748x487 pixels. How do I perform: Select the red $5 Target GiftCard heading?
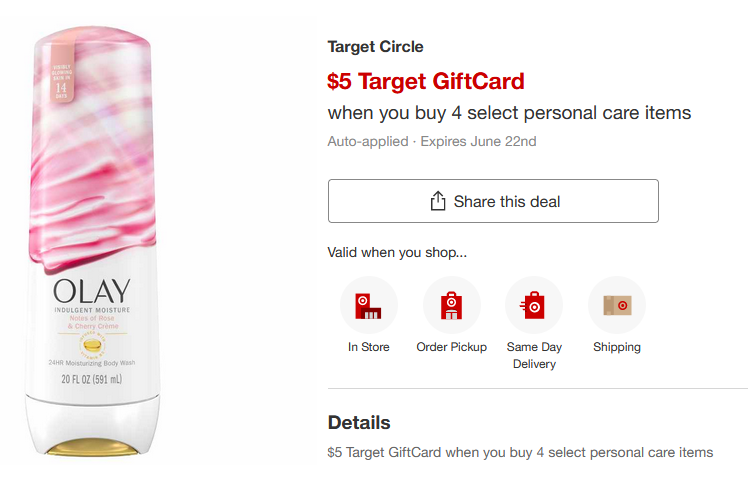[426, 81]
